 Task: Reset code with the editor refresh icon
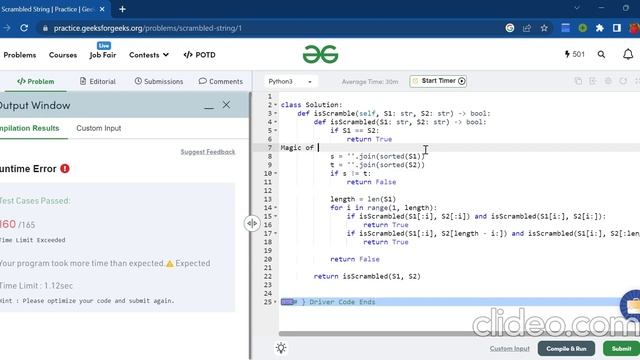coord(623,81)
